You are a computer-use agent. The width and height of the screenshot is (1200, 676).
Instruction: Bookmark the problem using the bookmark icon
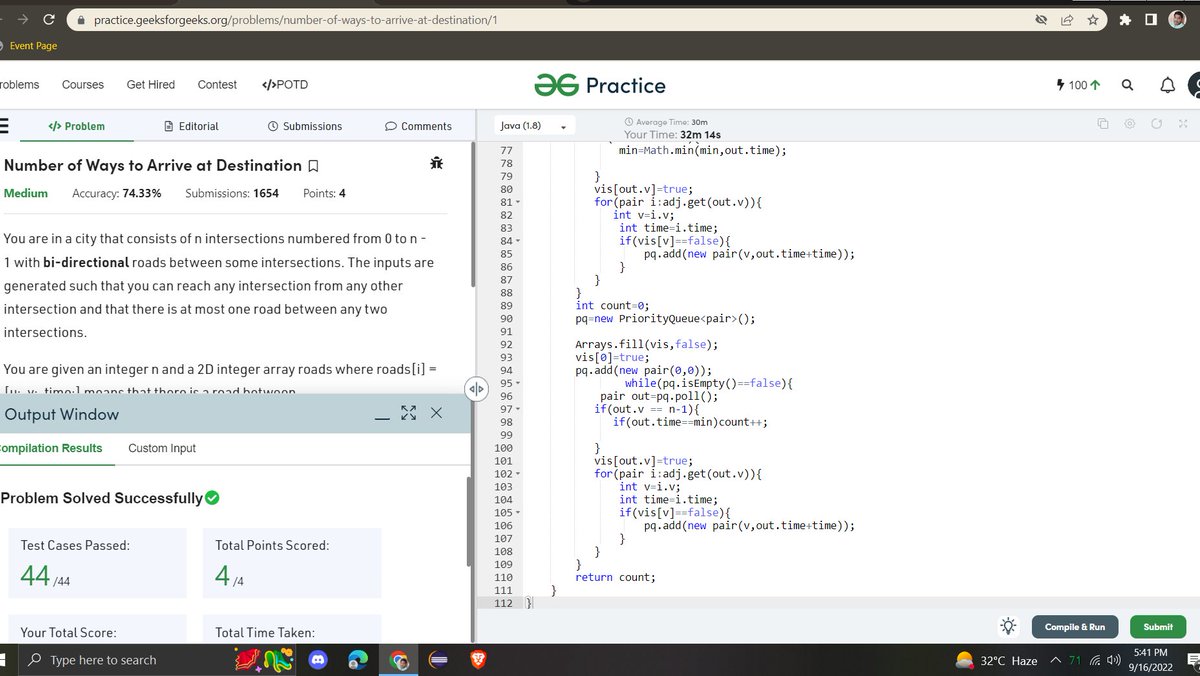tap(313, 166)
